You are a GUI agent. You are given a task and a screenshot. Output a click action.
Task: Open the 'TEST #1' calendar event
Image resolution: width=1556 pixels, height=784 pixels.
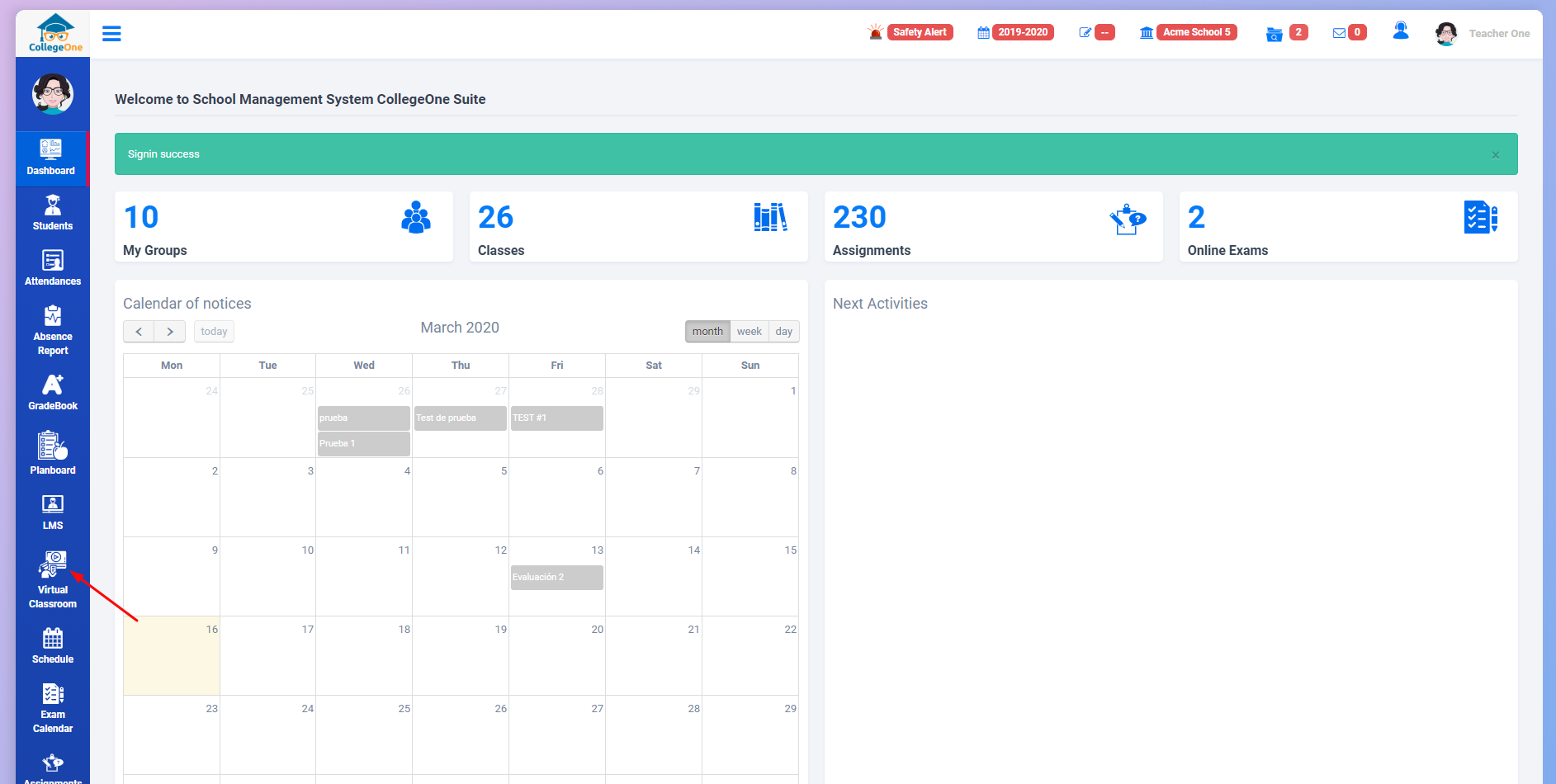pos(557,418)
